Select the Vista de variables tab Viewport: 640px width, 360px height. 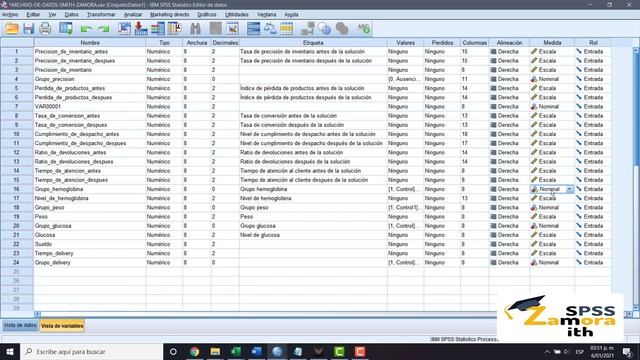62,326
